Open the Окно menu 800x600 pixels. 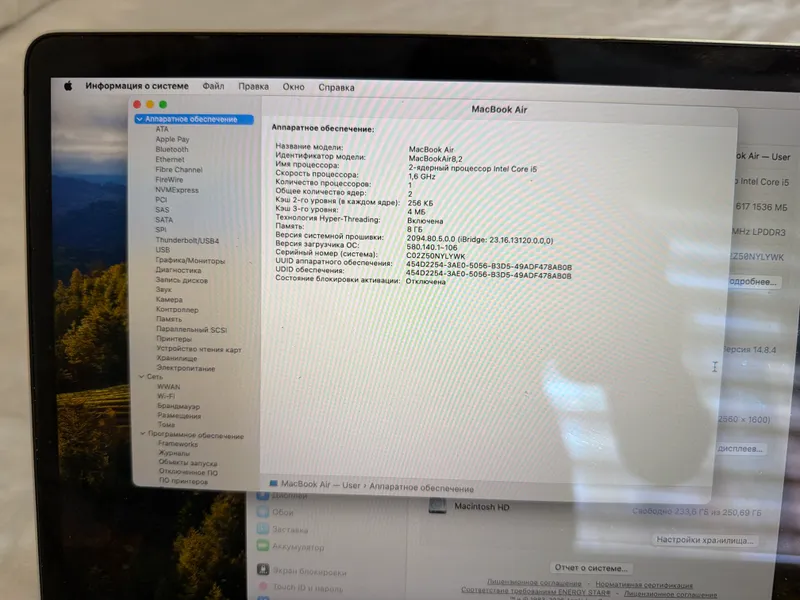point(293,87)
